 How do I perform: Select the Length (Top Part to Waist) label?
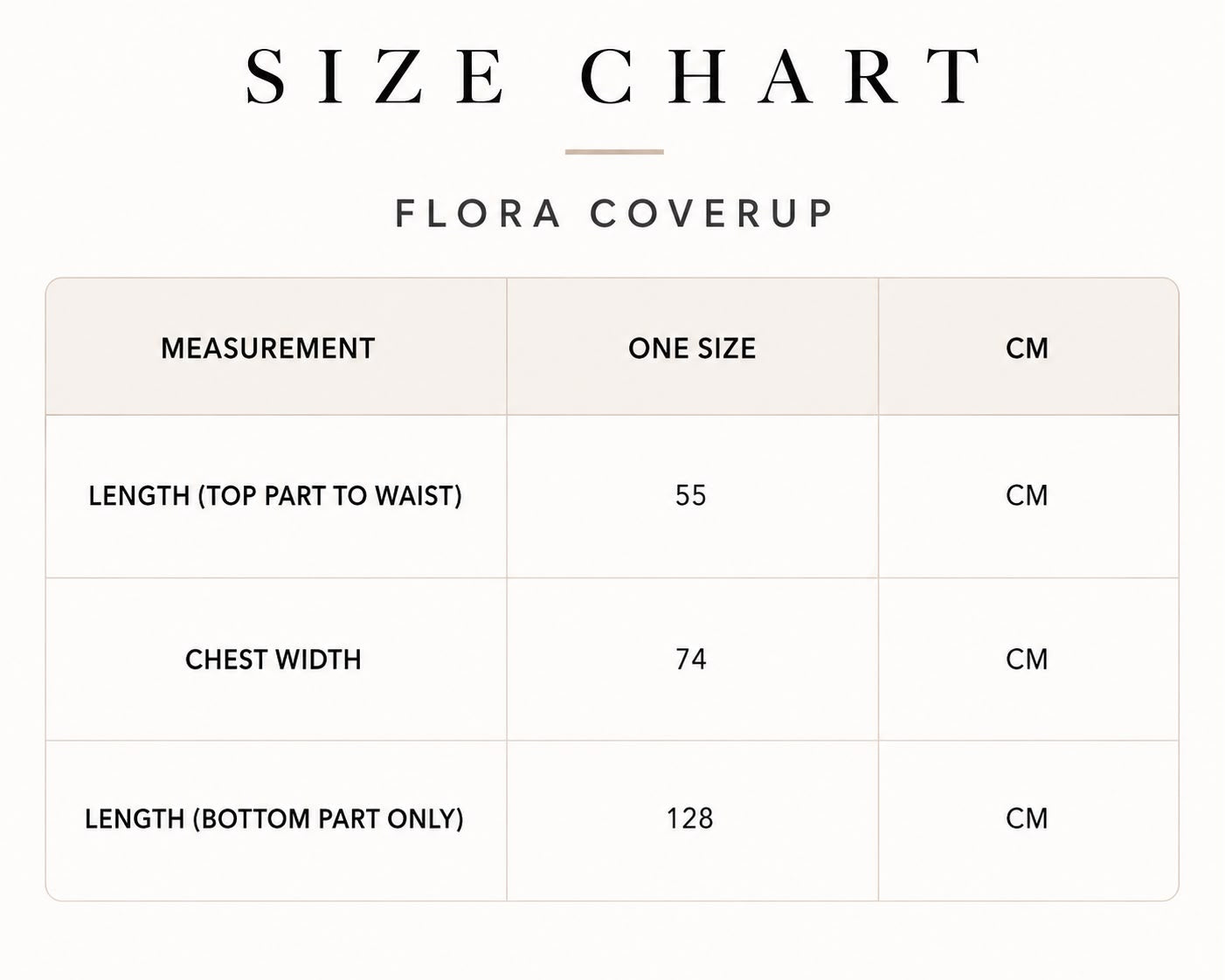click(x=275, y=496)
